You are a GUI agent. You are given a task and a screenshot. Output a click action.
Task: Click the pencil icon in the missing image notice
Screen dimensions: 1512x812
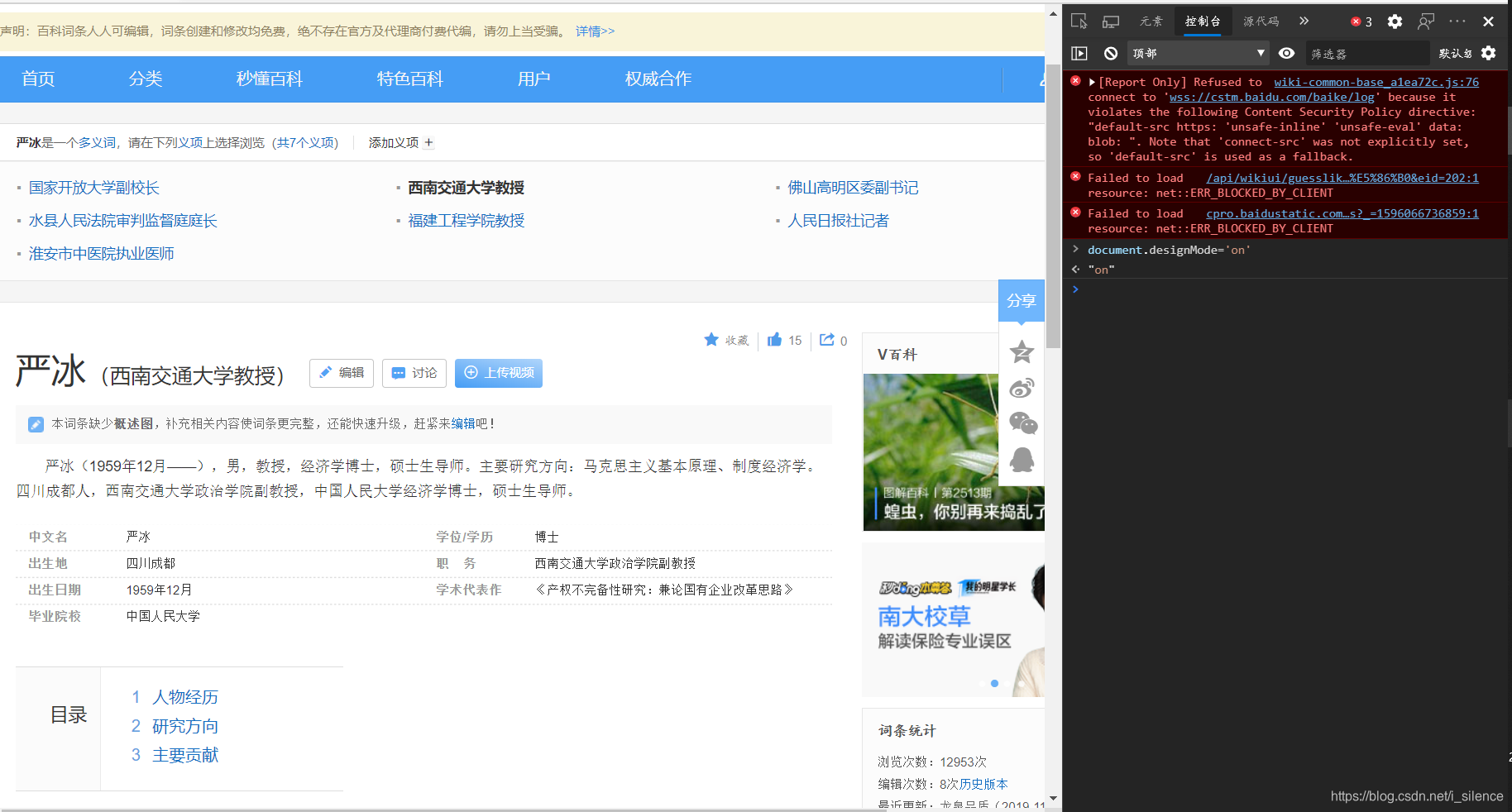[36, 424]
